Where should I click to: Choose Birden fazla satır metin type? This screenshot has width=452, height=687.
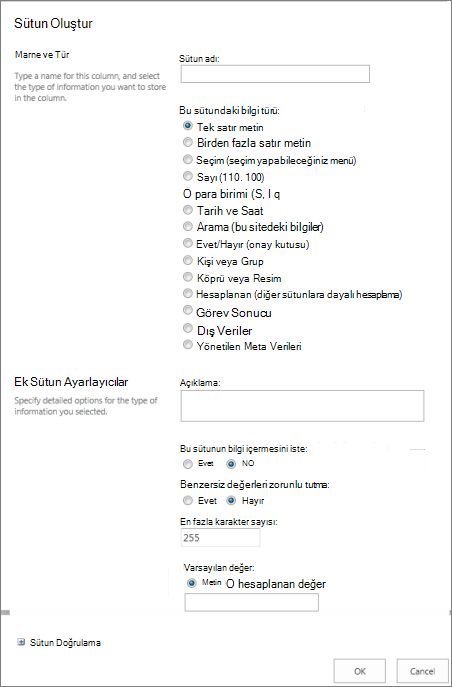coord(188,142)
